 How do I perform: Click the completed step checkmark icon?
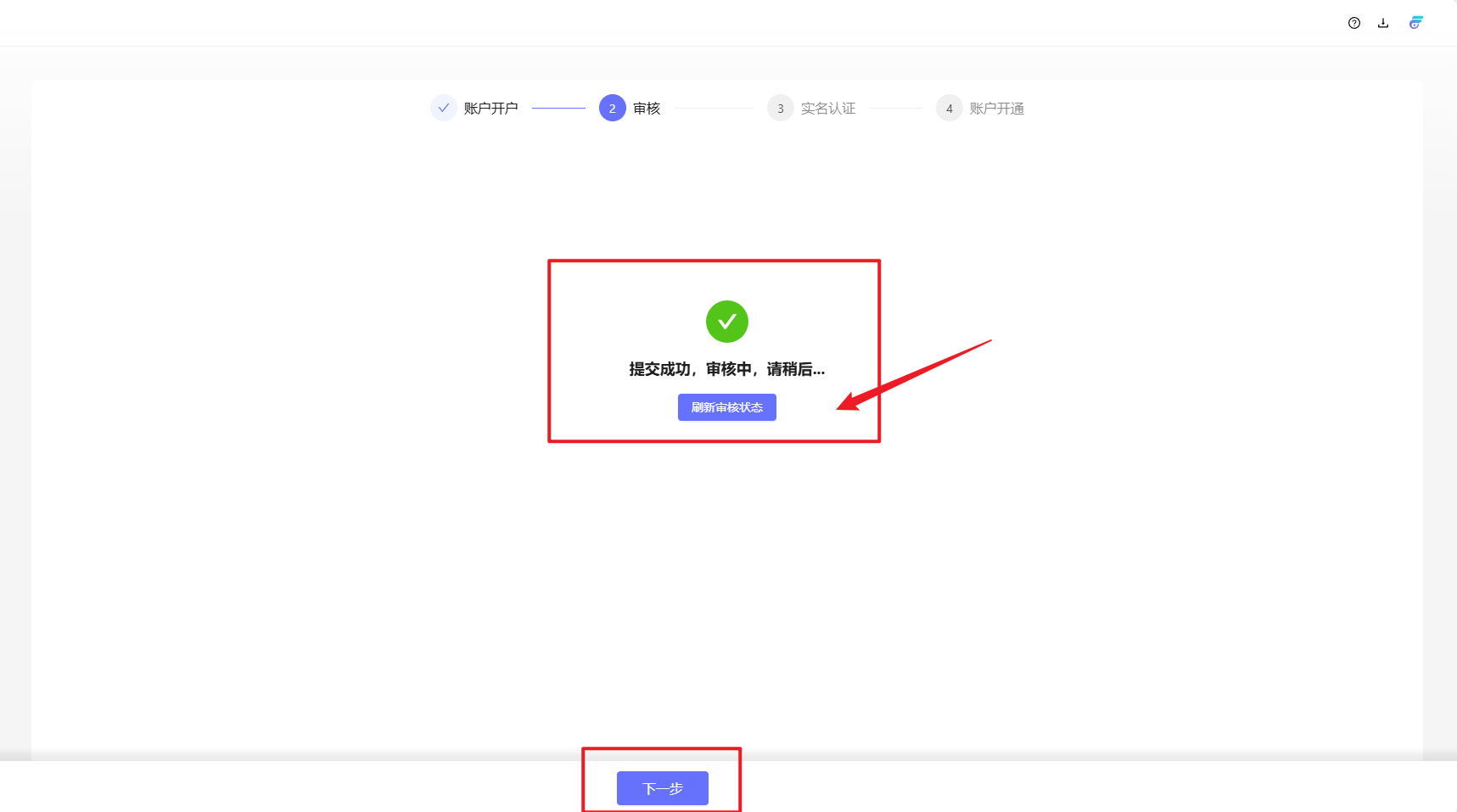tap(443, 108)
